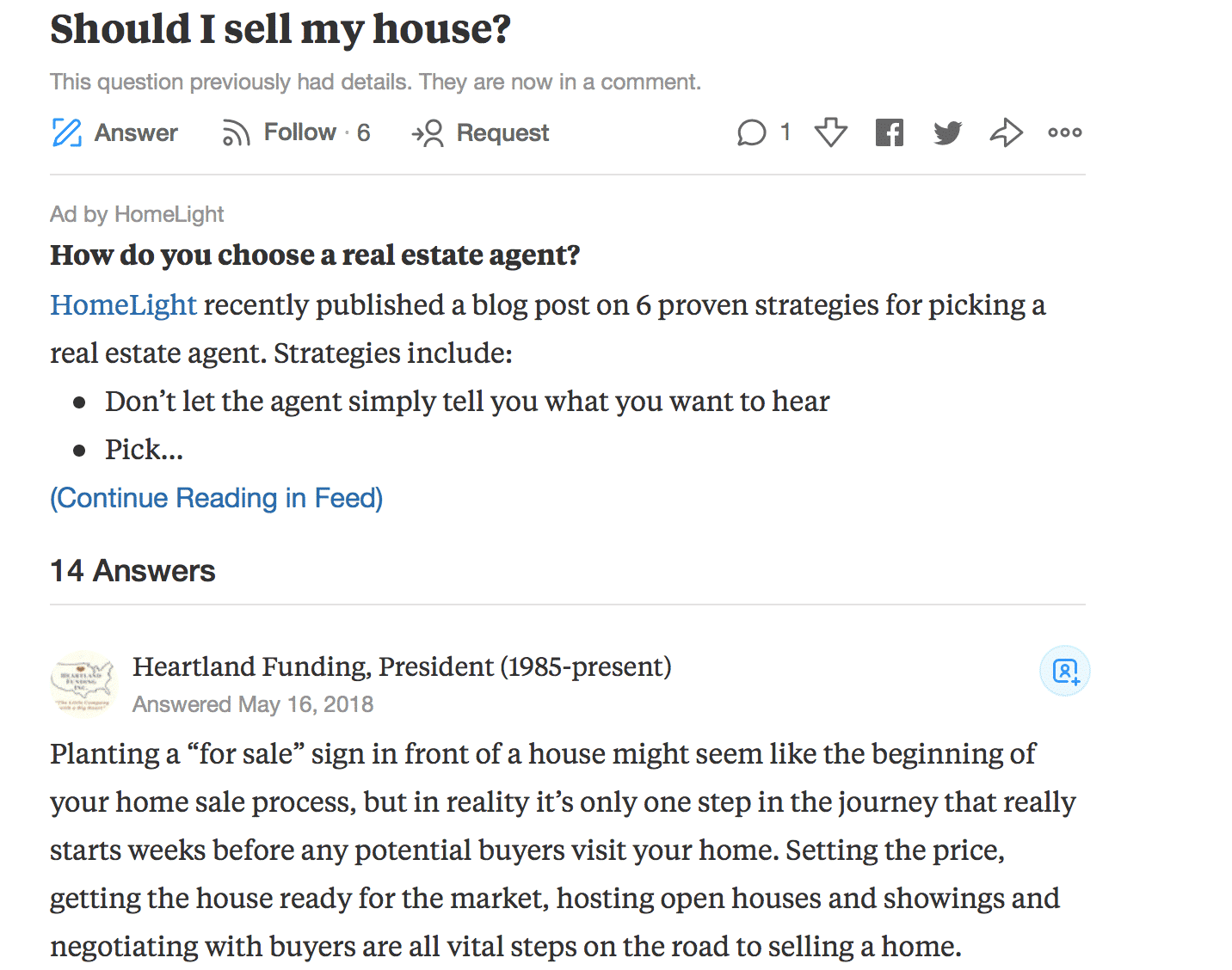Open the Heartland Funding profile avatar
This screenshot has width=1232, height=970.
coord(83,682)
